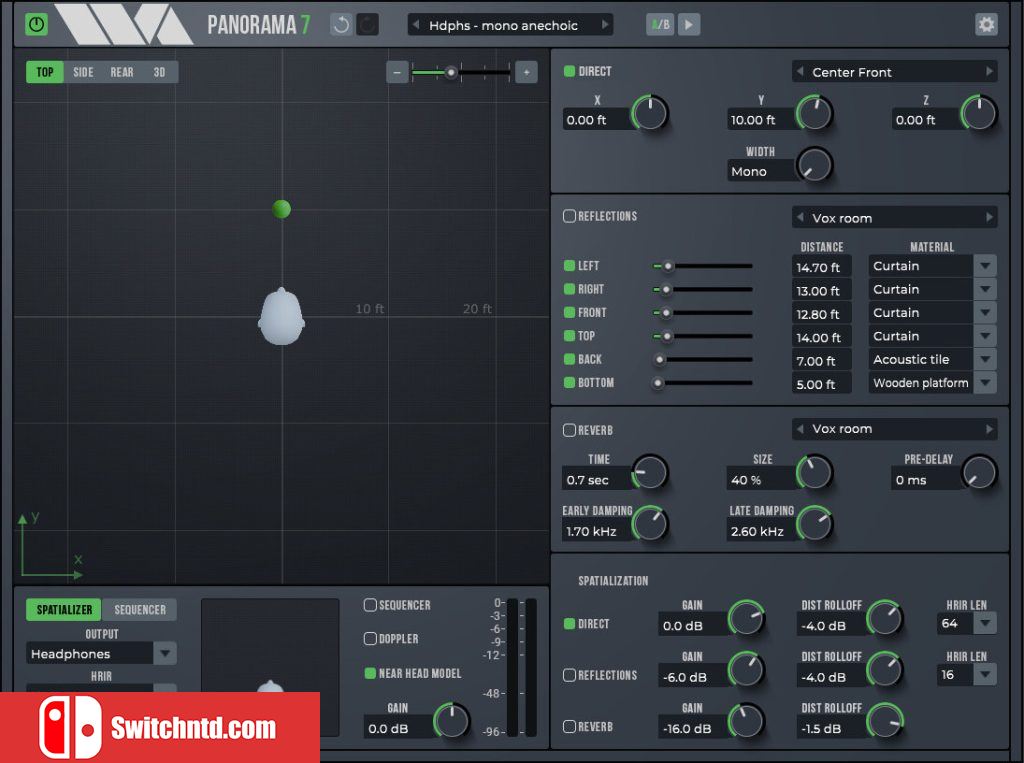This screenshot has width=1024, height=763.
Task: Open the settings gear
Action: click(986, 25)
